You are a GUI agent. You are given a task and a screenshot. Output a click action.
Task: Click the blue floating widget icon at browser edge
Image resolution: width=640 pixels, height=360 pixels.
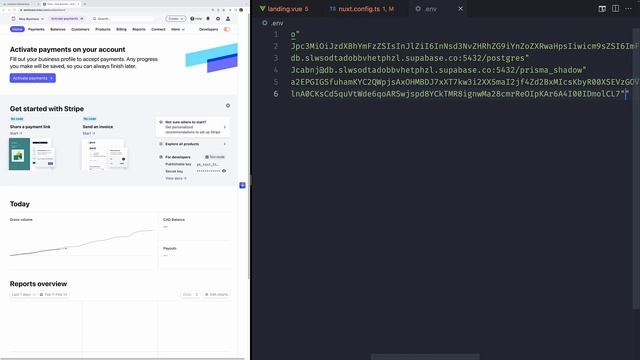point(242,185)
